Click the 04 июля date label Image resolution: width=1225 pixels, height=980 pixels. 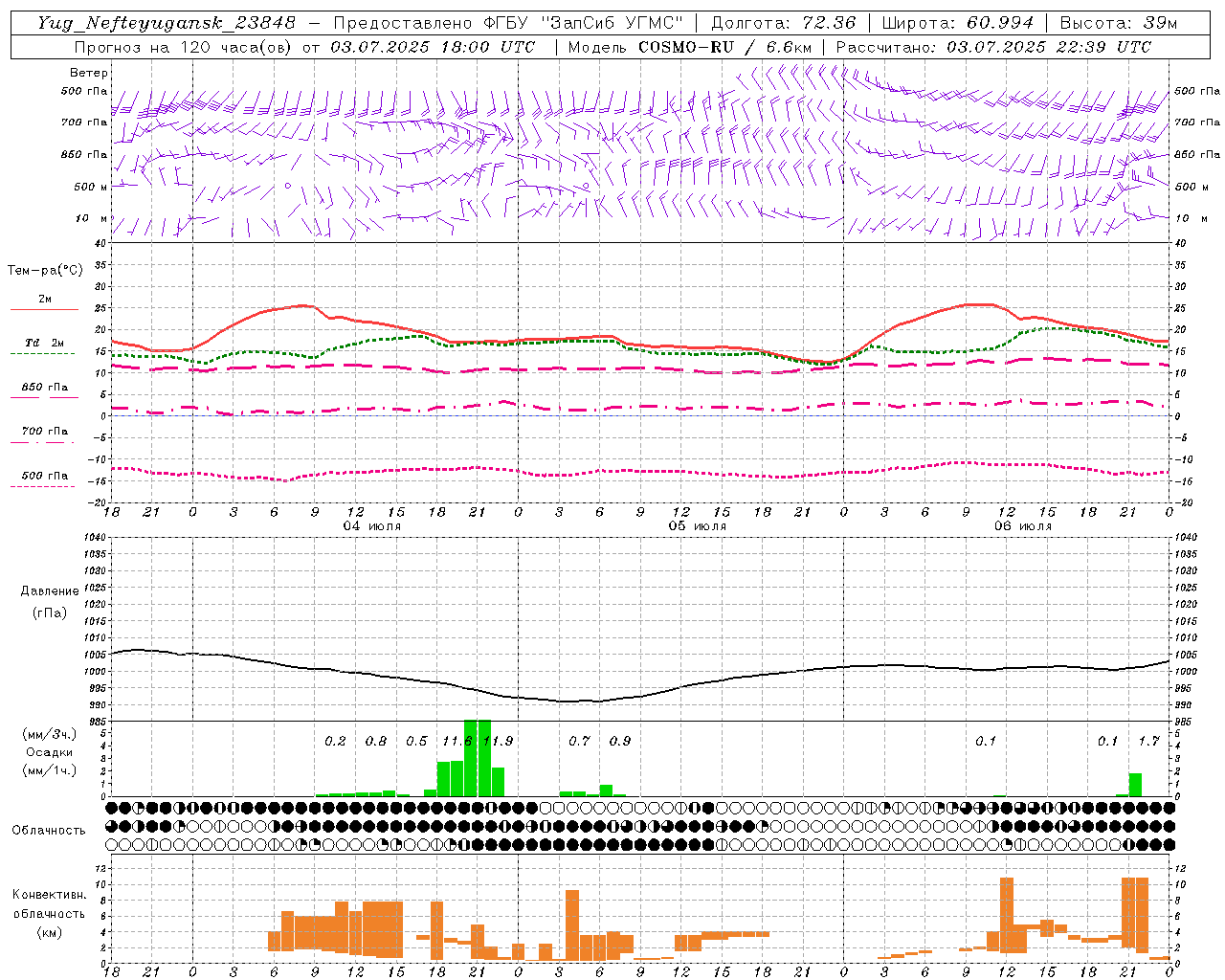click(x=372, y=526)
